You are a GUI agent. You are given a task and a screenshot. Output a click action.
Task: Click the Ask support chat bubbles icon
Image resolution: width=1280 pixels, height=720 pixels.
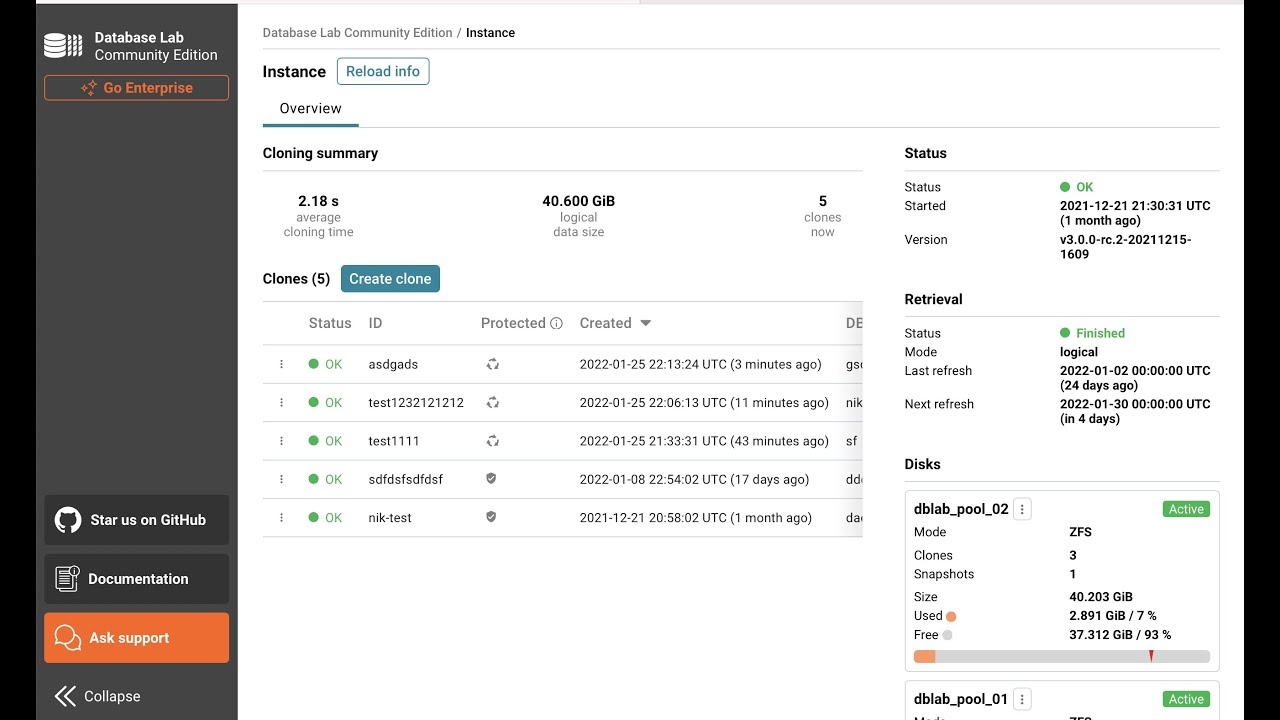point(68,638)
